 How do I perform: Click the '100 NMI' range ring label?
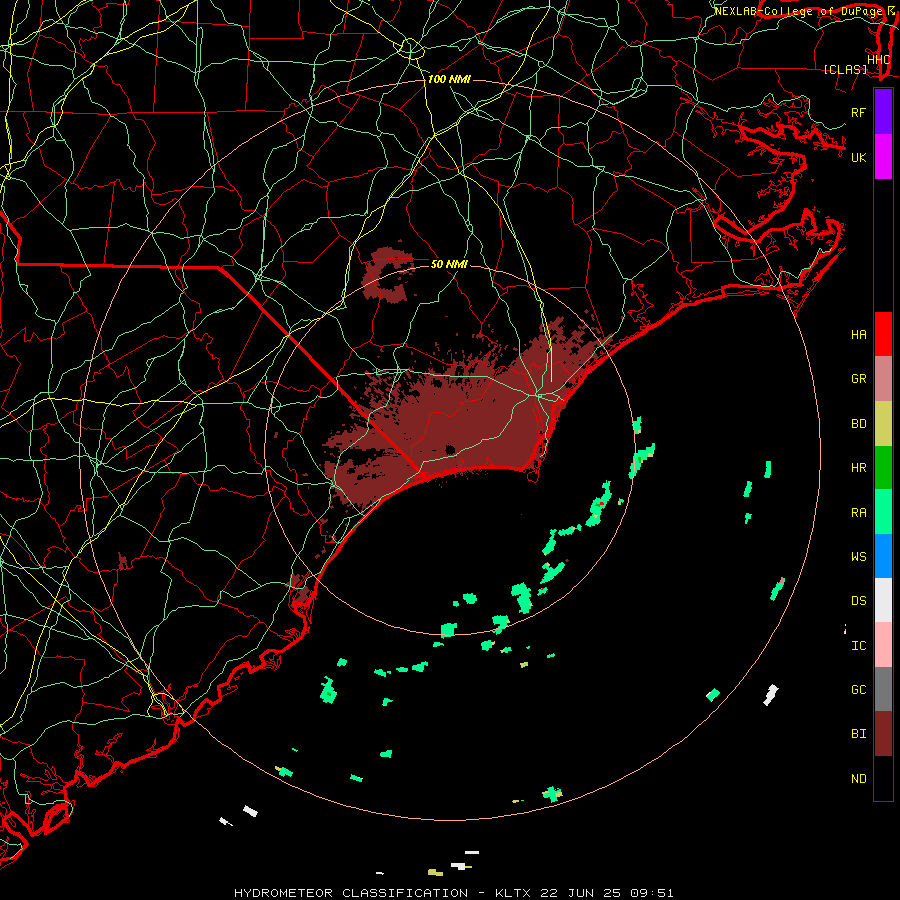449,79
